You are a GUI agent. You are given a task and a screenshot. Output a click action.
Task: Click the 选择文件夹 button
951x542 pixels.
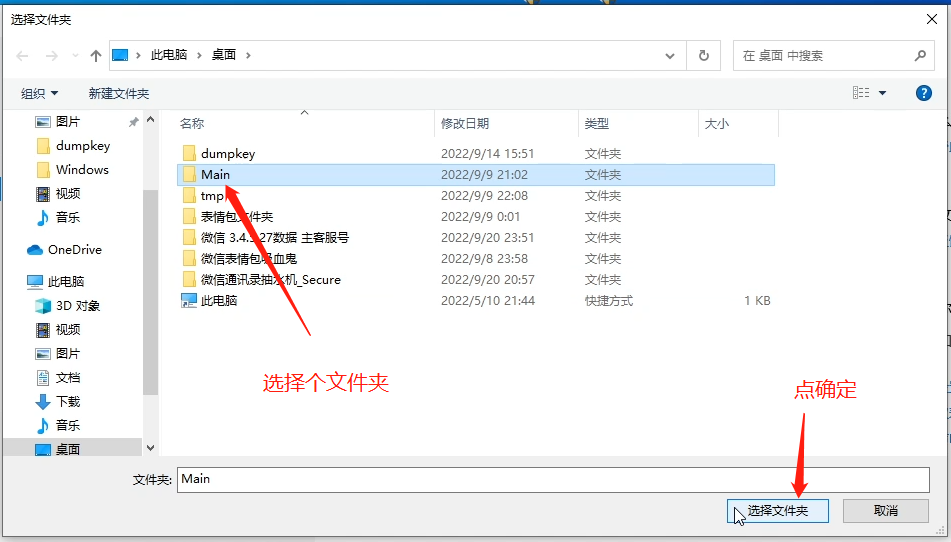click(x=779, y=511)
